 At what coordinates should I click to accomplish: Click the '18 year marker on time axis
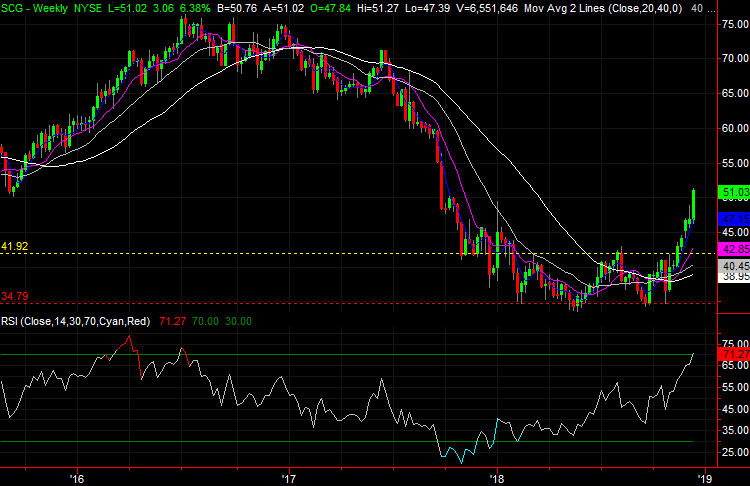pyautogui.click(x=497, y=476)
